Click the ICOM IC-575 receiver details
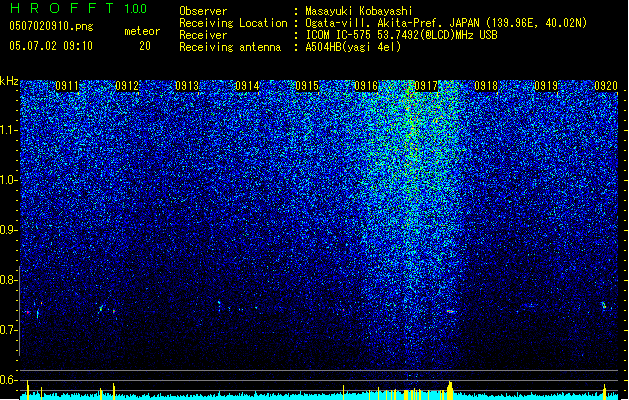Screen dimensions: 629x400 pos(401,35)
